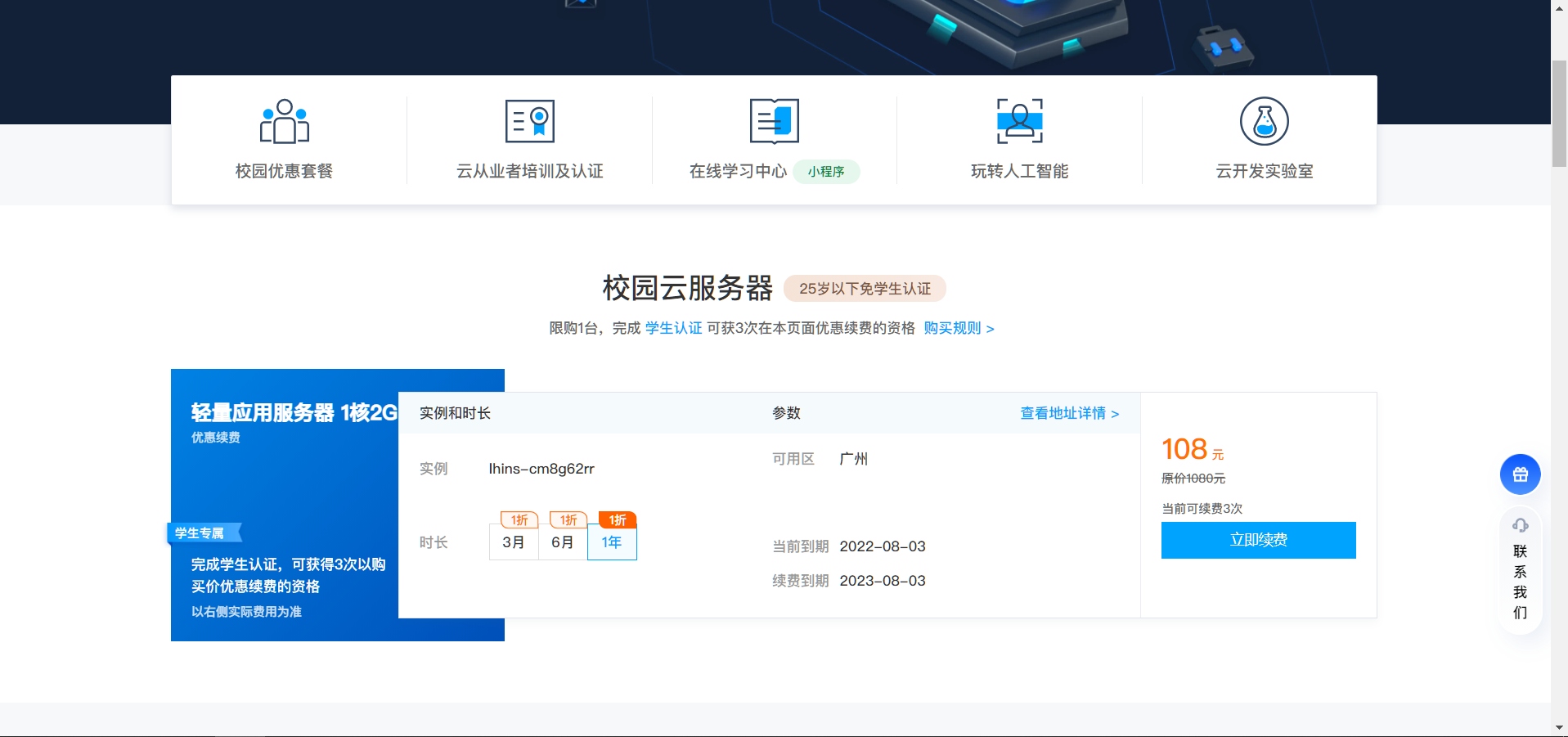Open the 购买规则 link
The width and height of the screenshot is (1568, 737).
[x=959, y=328]
